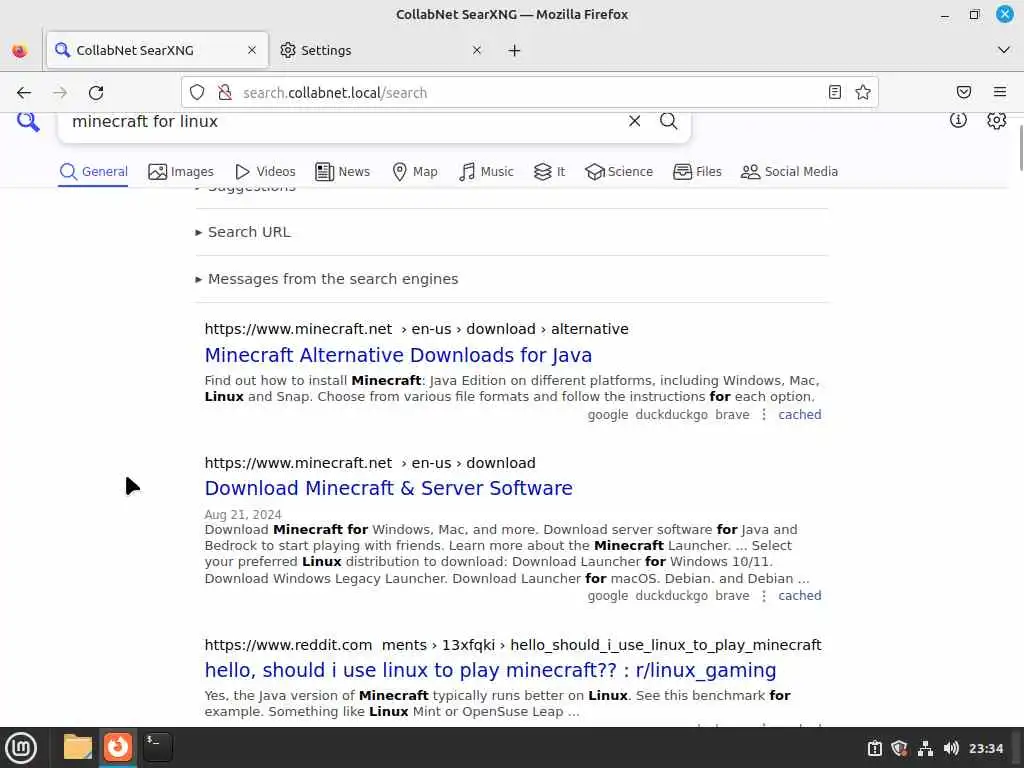Reload the current page
The height and width of the screenshot is (768, 1024).
(x=96, y=93)
